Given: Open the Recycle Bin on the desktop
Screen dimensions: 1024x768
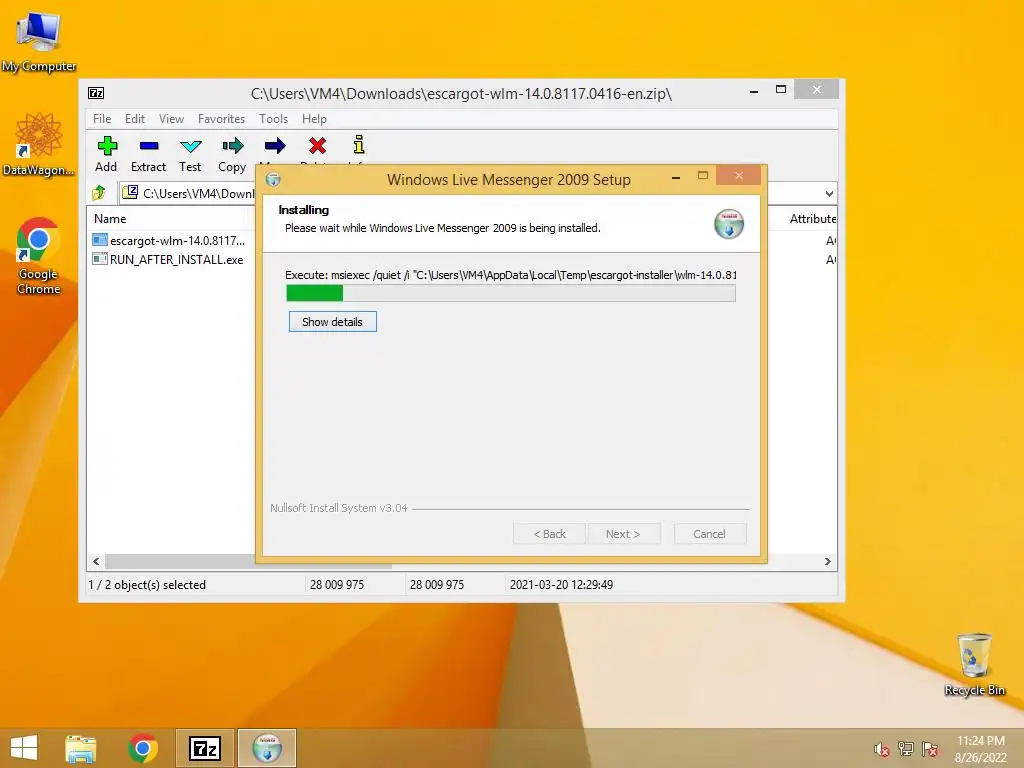Looking at the screenshot, I should coord(974,664).
